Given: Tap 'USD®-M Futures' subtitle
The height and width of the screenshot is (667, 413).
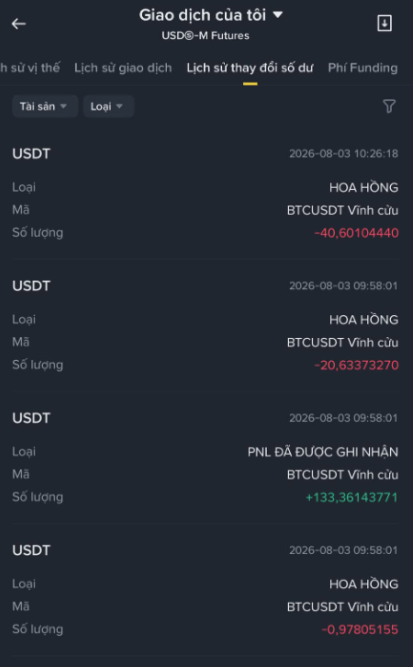Looking at the screenshot, I should pyautogui.click(x=205, y=36).
